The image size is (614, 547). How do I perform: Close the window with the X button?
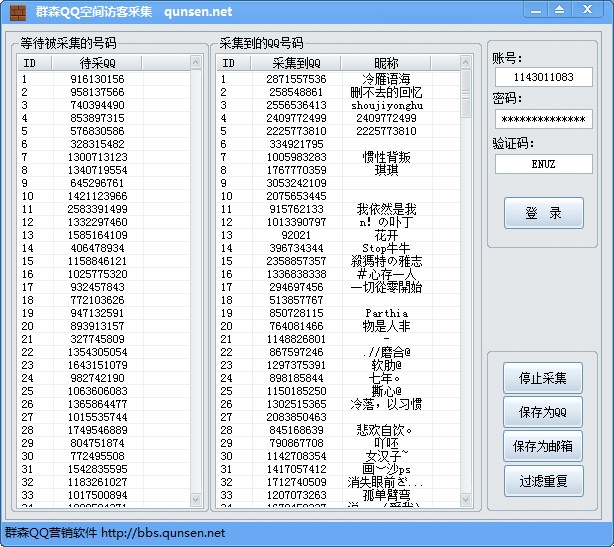click(x=587, y=10)
